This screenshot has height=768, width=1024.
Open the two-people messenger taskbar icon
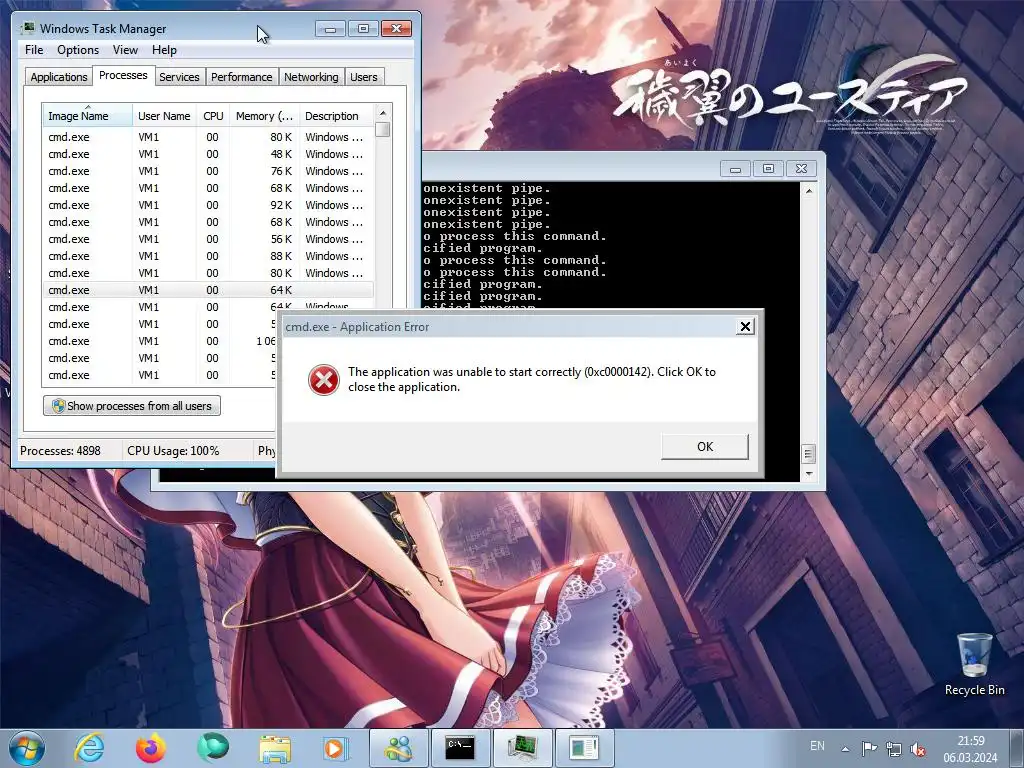click(398, 748)
